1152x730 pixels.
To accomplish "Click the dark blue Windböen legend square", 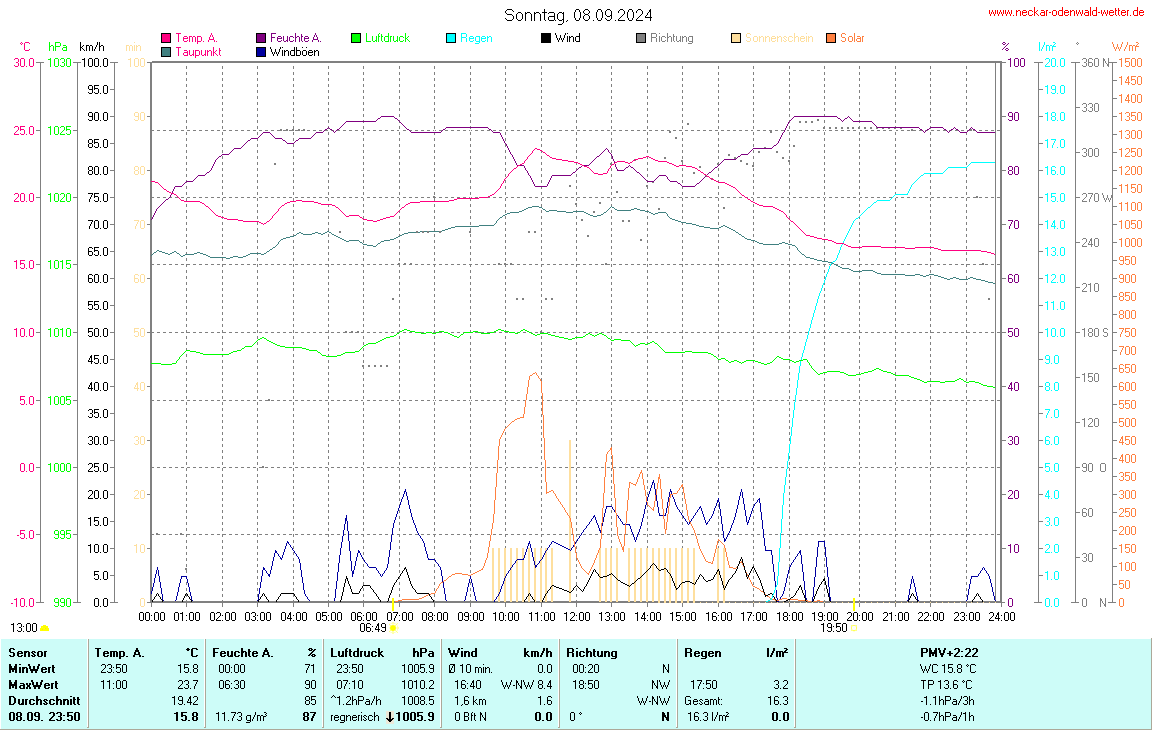I will [x=261, y=51].
